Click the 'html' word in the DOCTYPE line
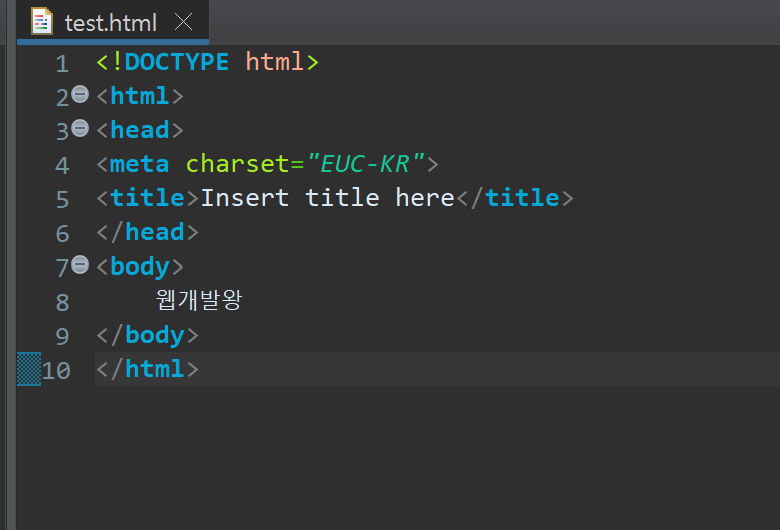 click(x=275, y=62)
